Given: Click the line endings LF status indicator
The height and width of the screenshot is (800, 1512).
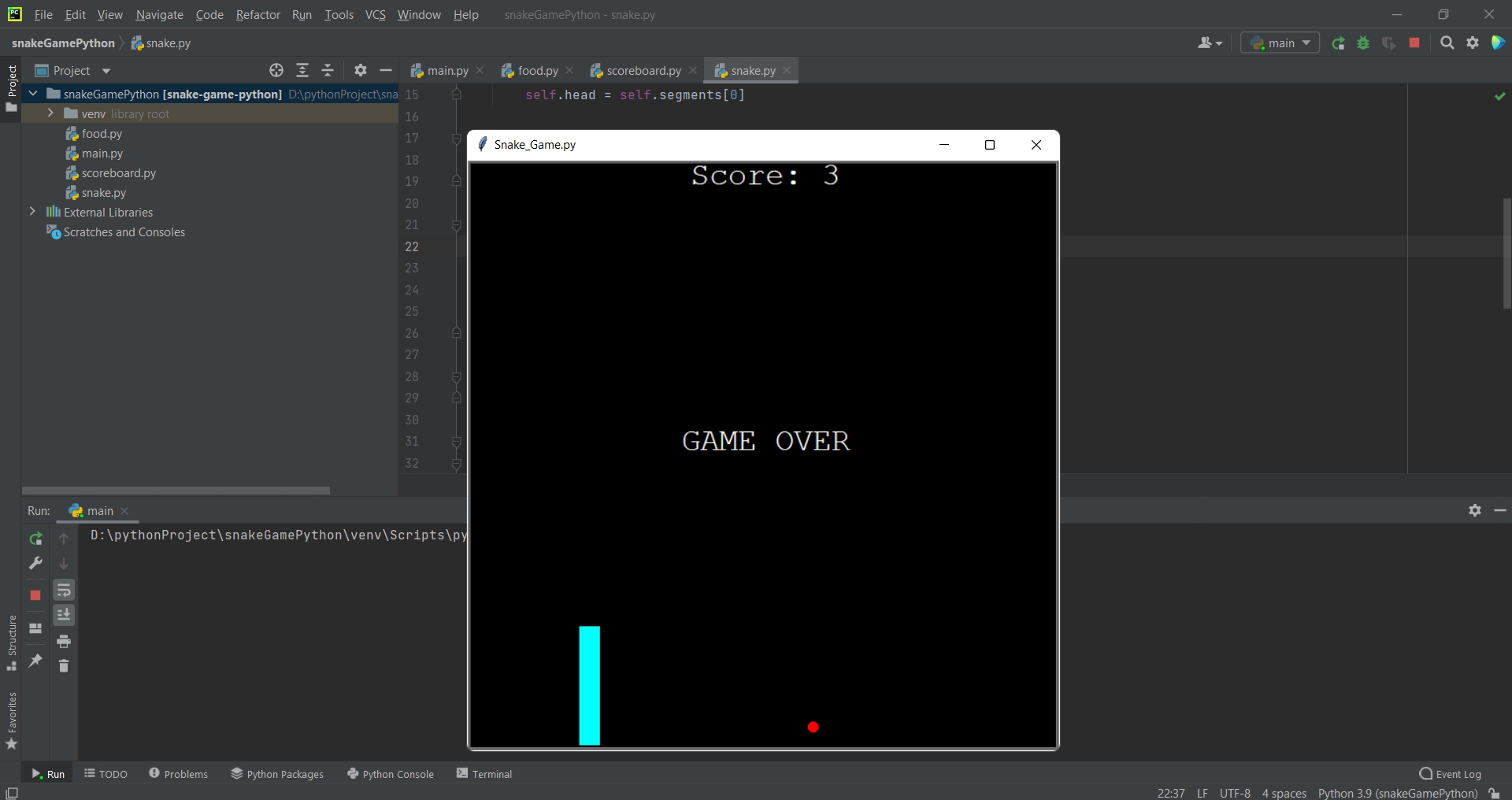Looking at the screenshot, I should click(x=1203, y=793).
